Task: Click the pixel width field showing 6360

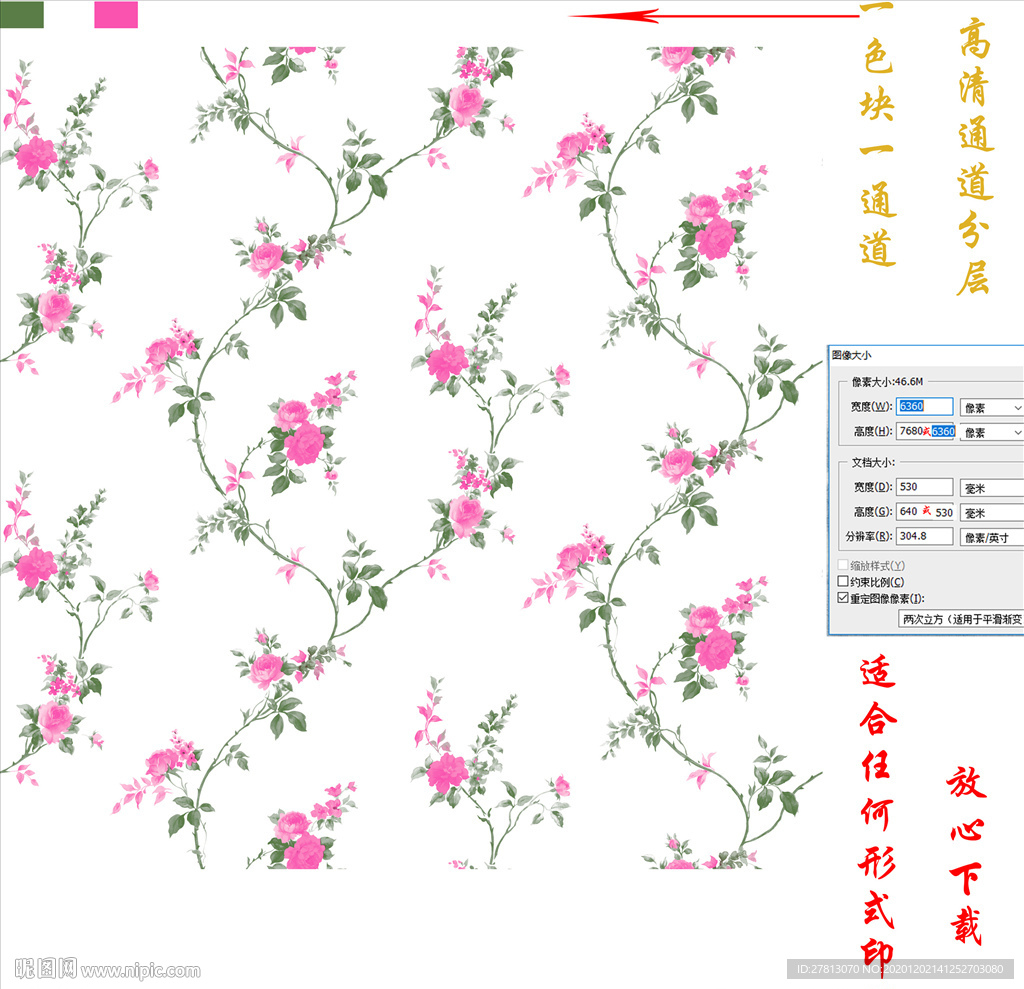Action: click(924, 407)
